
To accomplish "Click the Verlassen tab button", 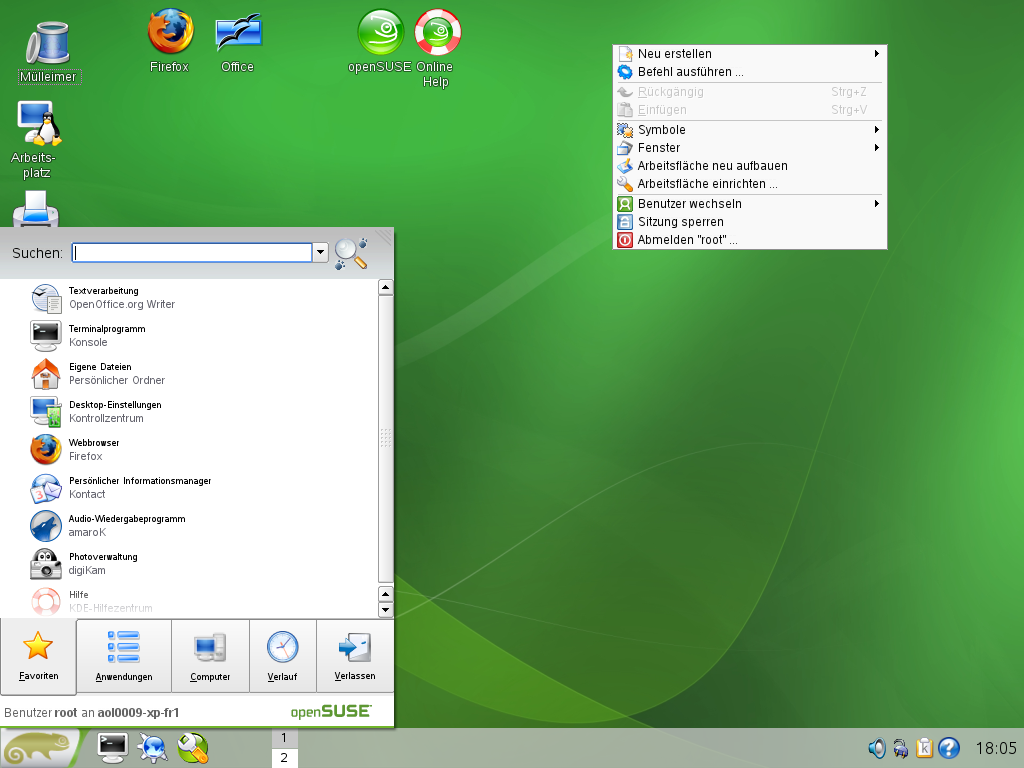I will pos(355,656).
